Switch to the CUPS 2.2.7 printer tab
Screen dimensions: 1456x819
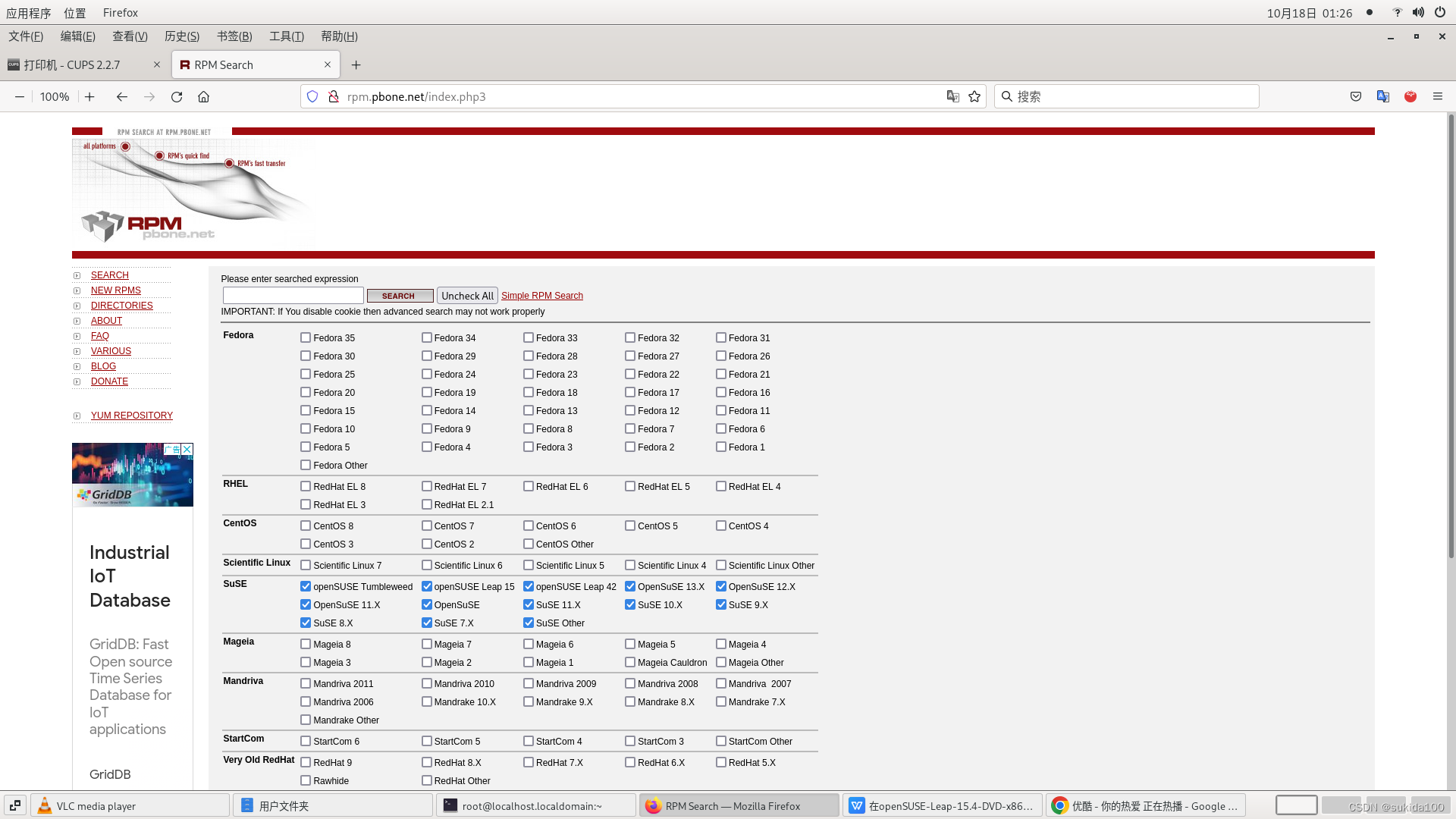(72, 64)
